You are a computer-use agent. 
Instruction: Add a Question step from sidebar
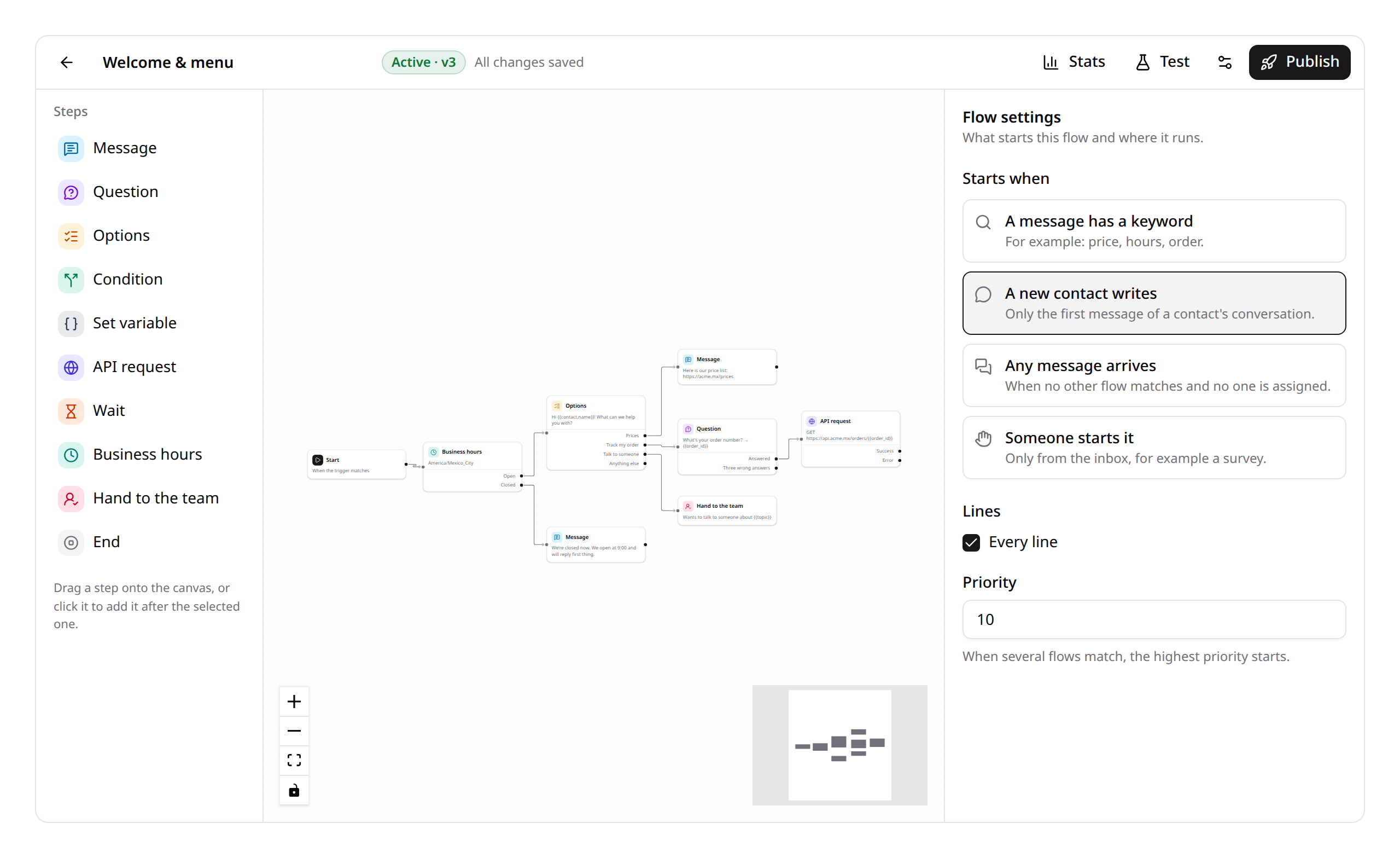click(x=149, y=192)
